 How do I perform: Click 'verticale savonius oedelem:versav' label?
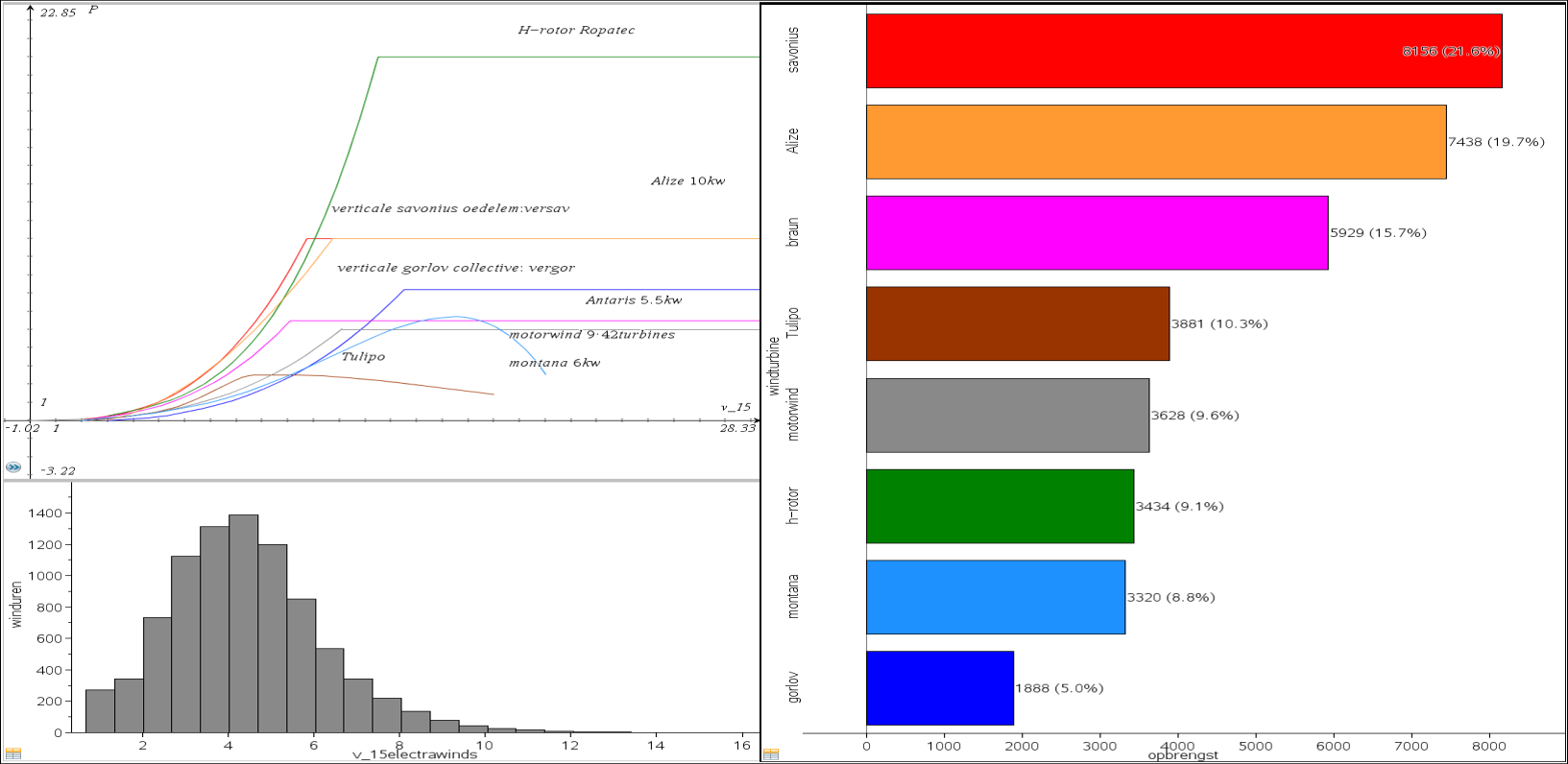(450, 208)
